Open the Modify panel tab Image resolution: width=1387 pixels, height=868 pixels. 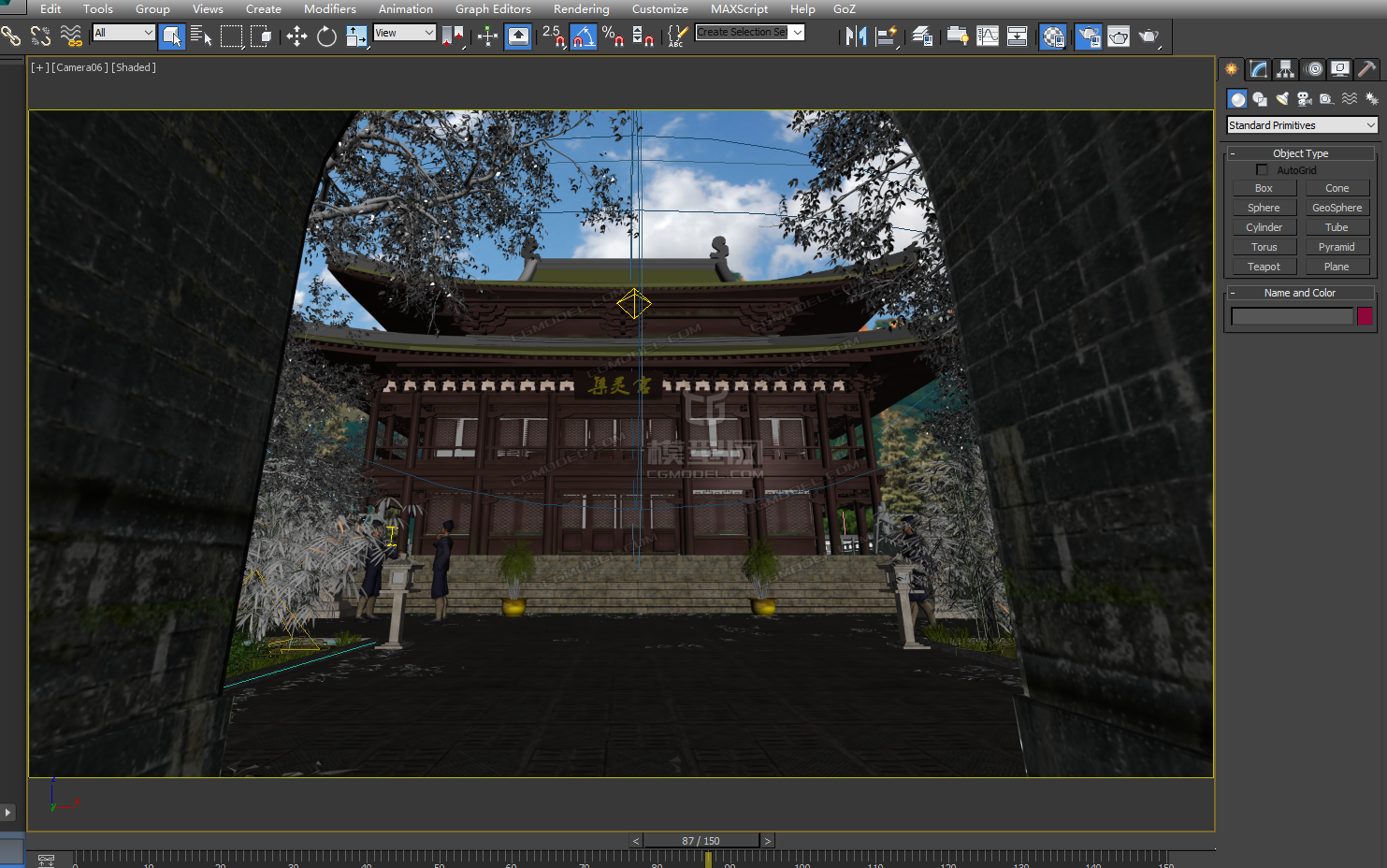click(x=1259, y=69)
